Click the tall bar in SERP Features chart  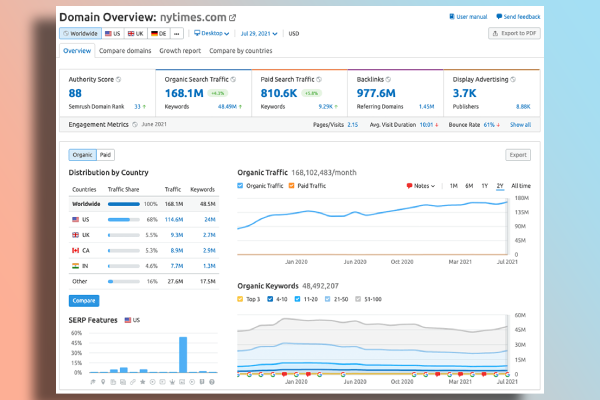(183, 354)
